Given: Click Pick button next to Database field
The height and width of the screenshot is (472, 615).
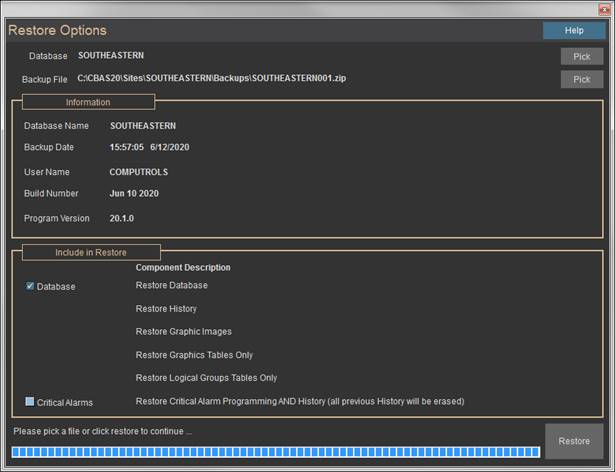Looking at the screenshot, I should pos(581,57).
